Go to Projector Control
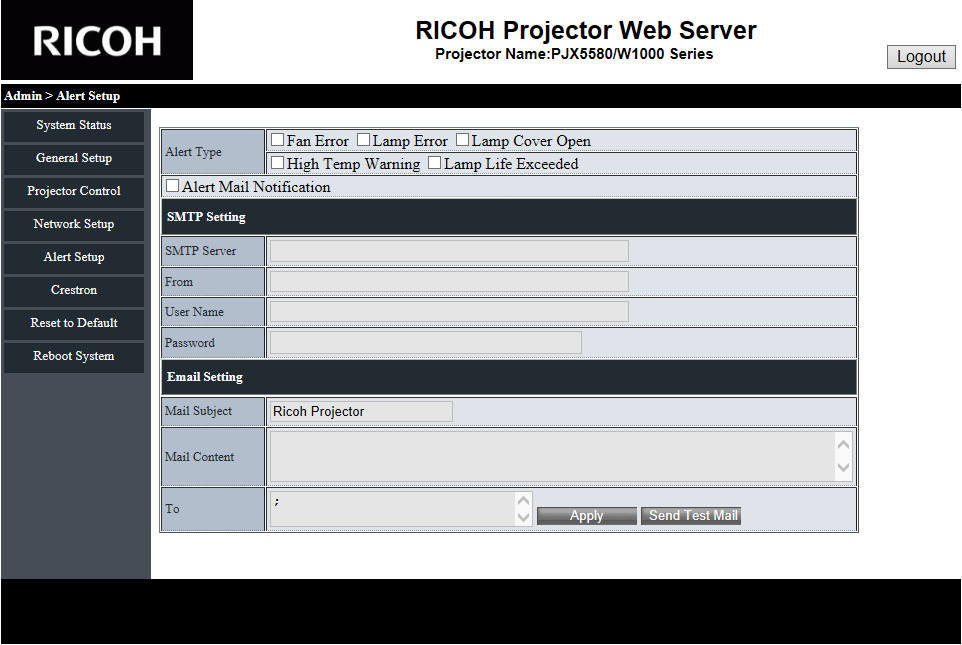 point(74,191)
